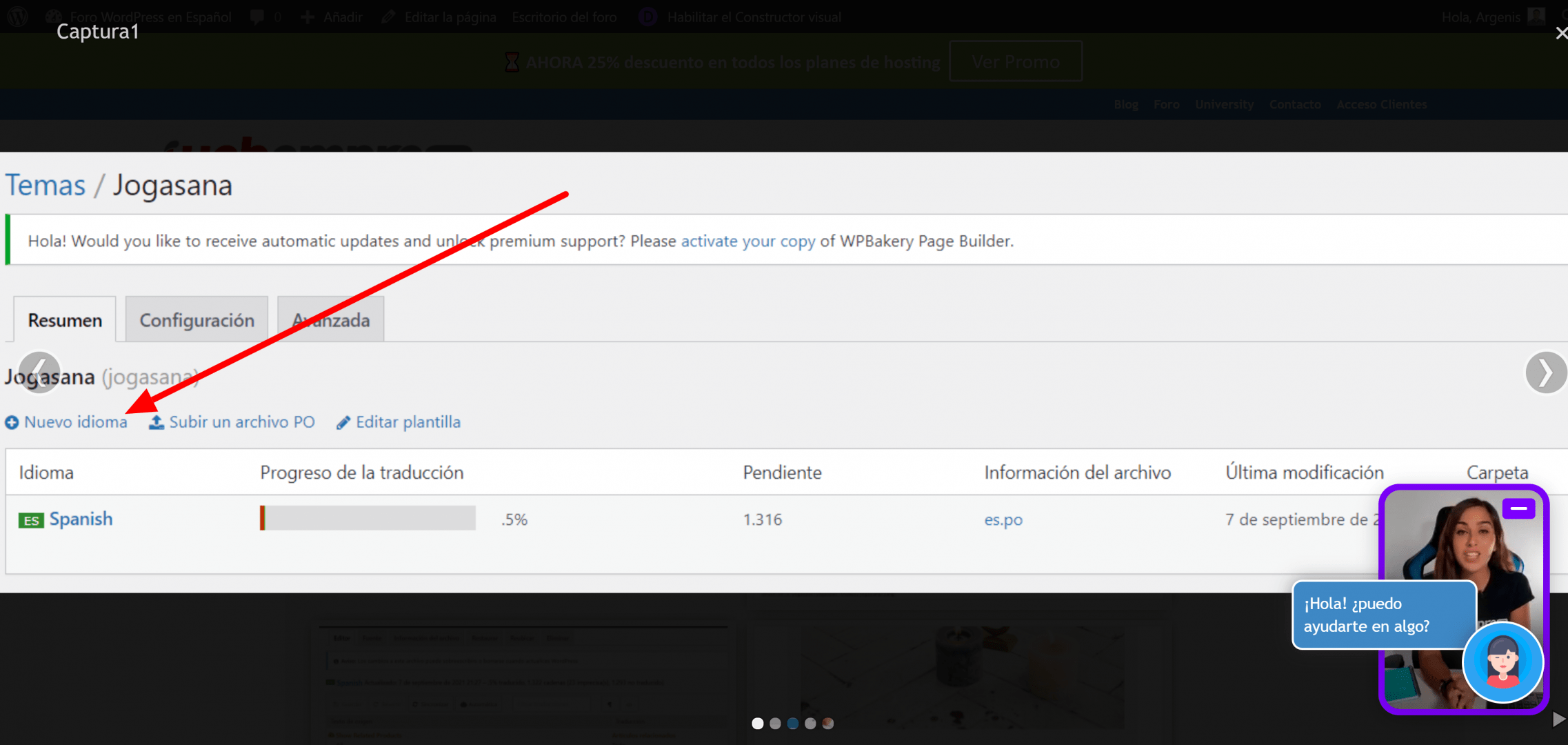Click the Pendiente column header
This screenshot has height=745, width=1568.
click(x=783, y=473)
